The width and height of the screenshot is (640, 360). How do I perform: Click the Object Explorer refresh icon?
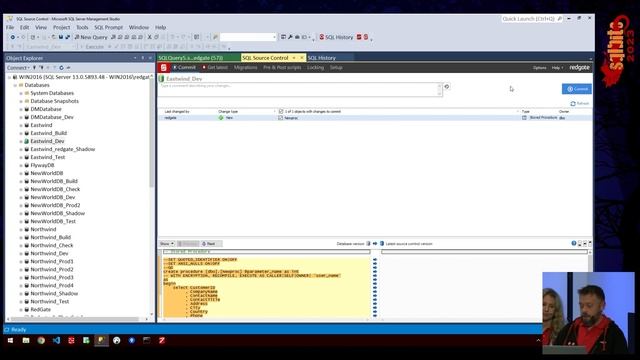pos(61,68)
